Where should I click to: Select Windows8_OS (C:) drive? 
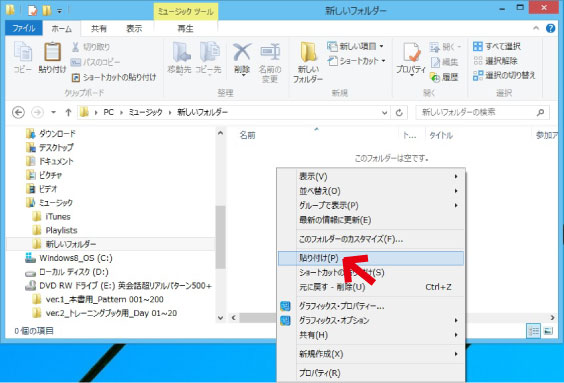pos(69,258)
